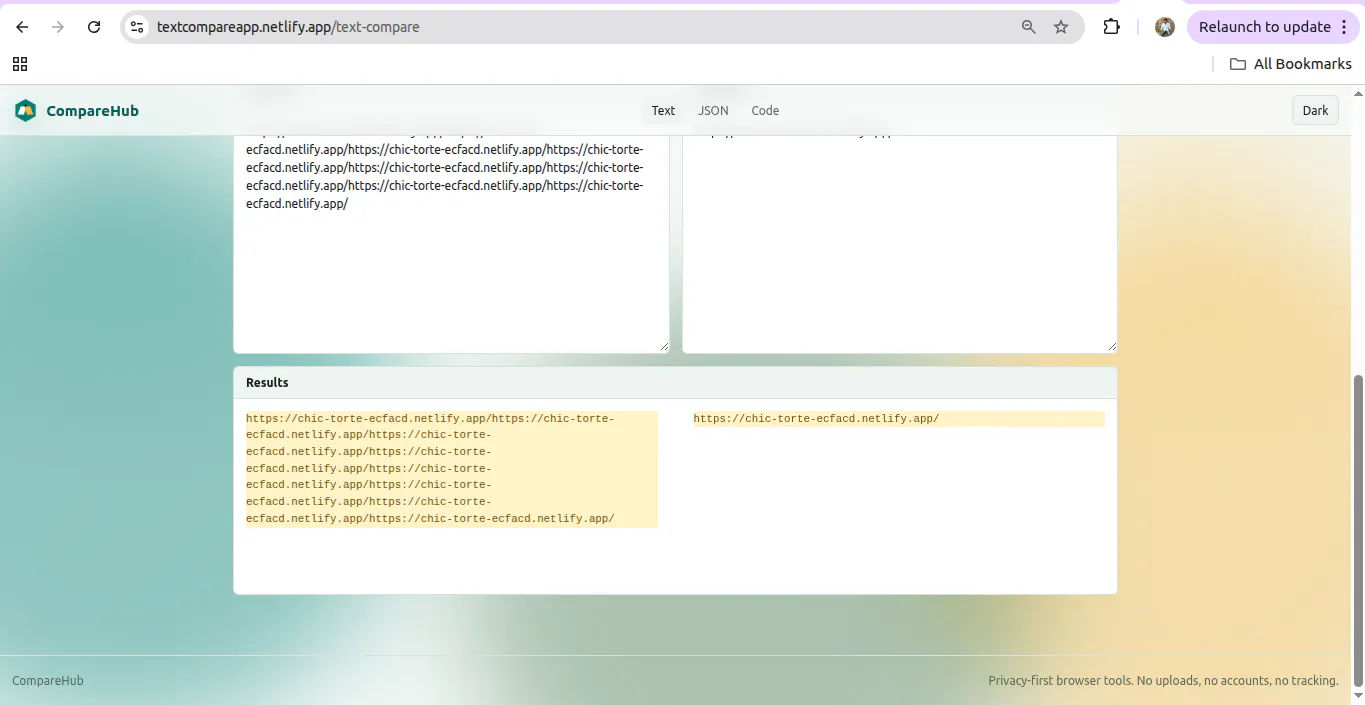
Task: Click the browser forward arrow
Action: tap(58, 27)
